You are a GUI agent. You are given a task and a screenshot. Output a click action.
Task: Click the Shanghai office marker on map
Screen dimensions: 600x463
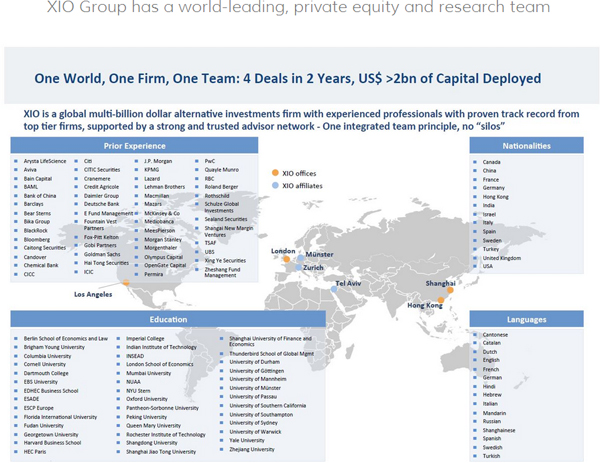pos(450,290)
